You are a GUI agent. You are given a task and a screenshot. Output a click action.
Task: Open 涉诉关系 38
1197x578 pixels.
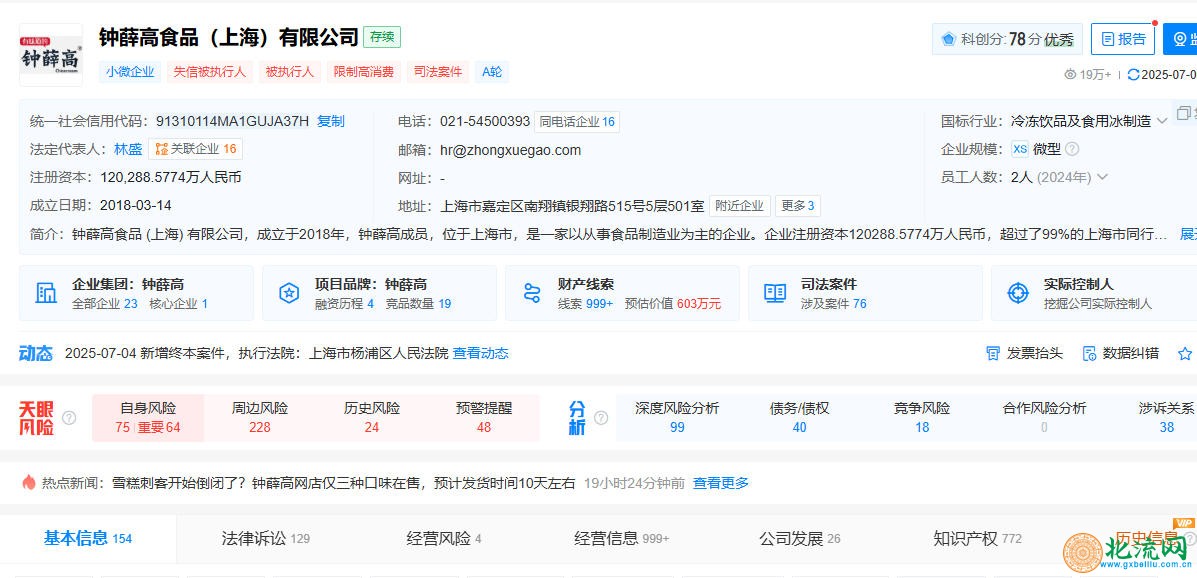point(1166,418)
